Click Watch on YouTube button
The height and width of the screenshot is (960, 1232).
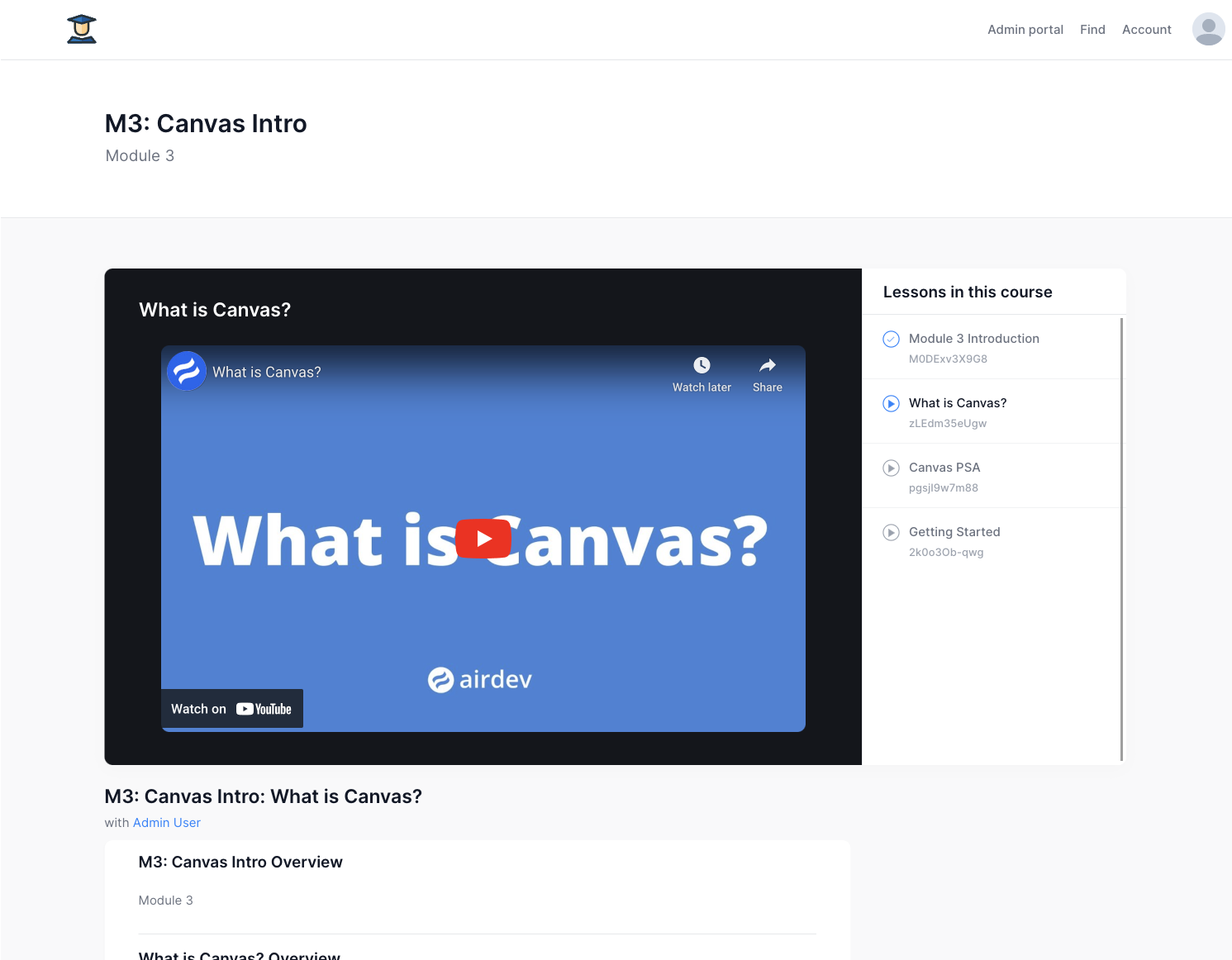click(x=232, y=709)
